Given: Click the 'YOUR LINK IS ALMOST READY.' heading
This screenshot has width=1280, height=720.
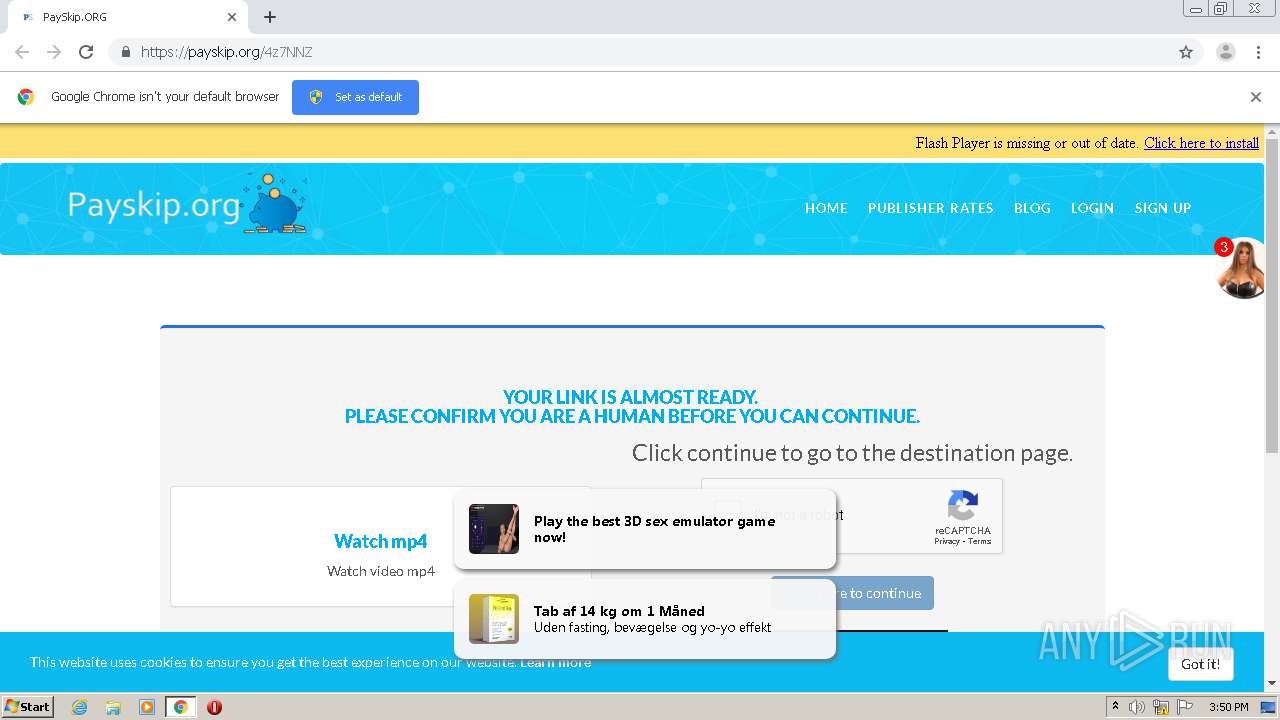Looking at the screenshot, I should coord(630,397).
